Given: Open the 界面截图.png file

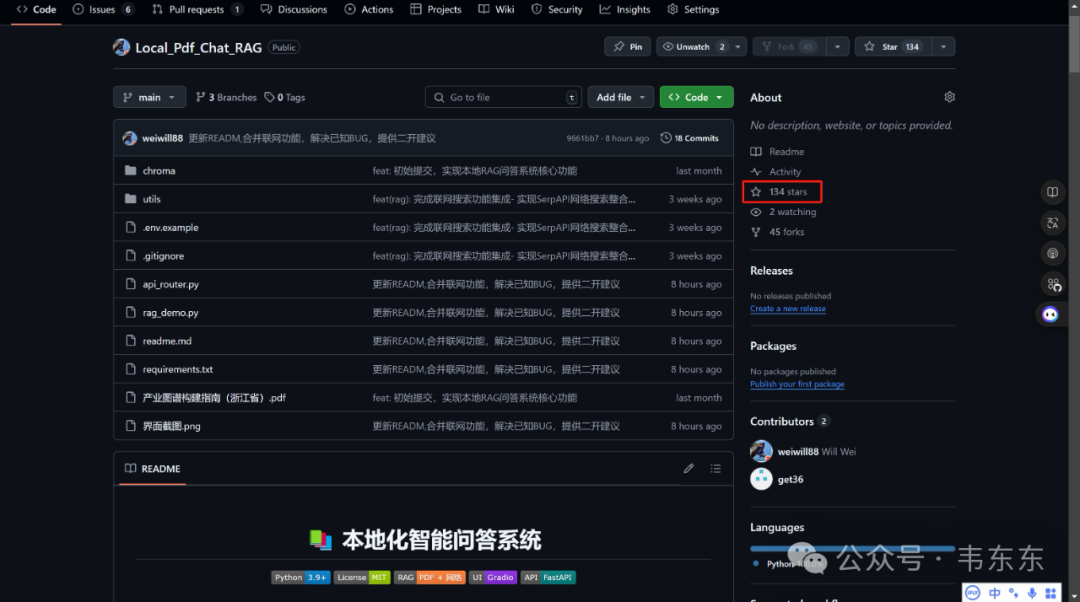Looking at the screenshot, I should pos(172,426).
